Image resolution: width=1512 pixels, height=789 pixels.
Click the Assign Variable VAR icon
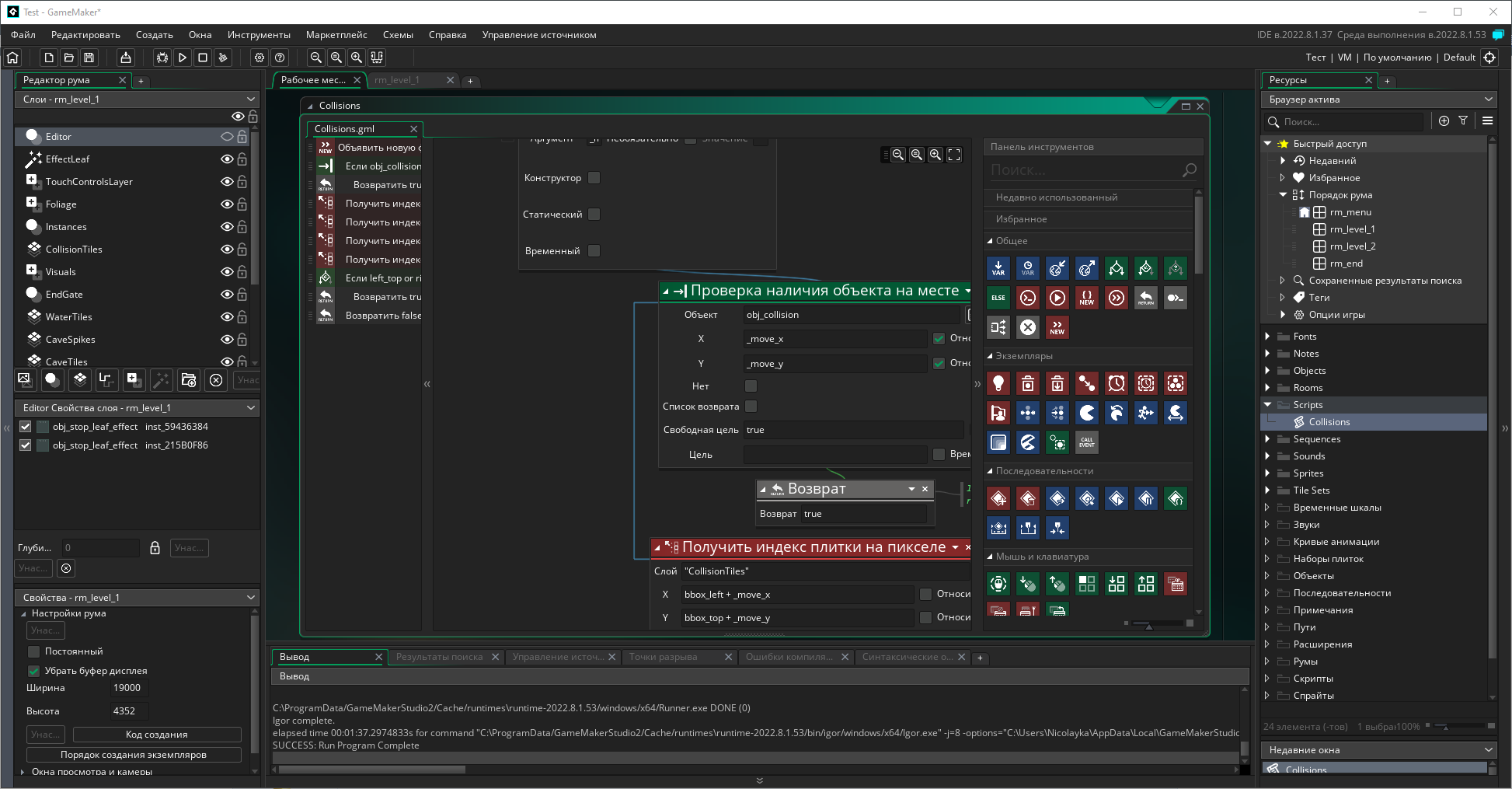coord(998,268)
